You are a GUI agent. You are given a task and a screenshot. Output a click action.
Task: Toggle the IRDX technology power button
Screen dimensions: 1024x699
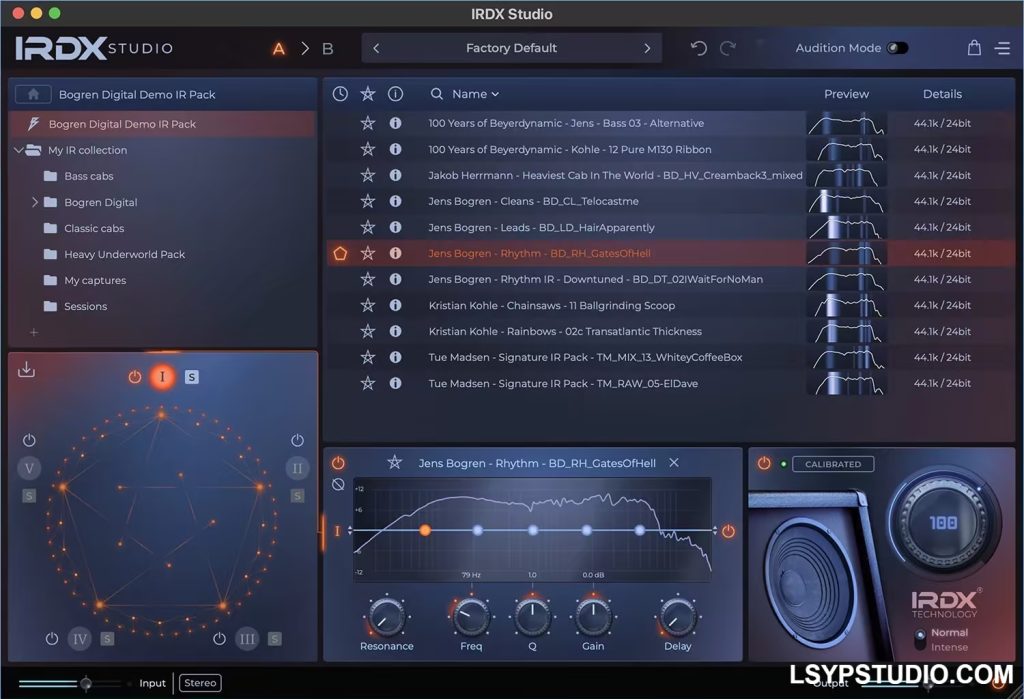[x=763, y=463]
